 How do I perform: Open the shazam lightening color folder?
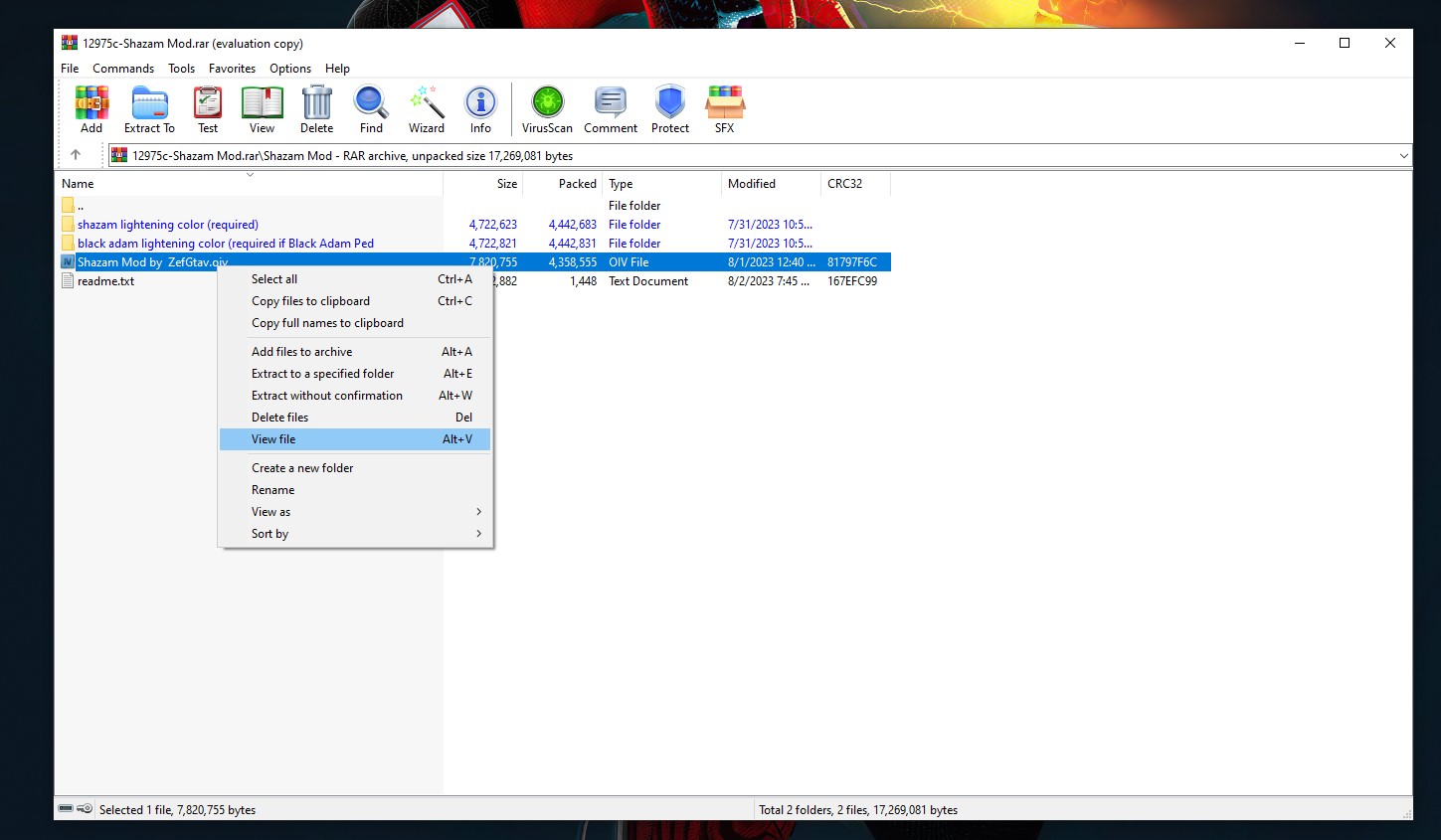tap(167, 224)
